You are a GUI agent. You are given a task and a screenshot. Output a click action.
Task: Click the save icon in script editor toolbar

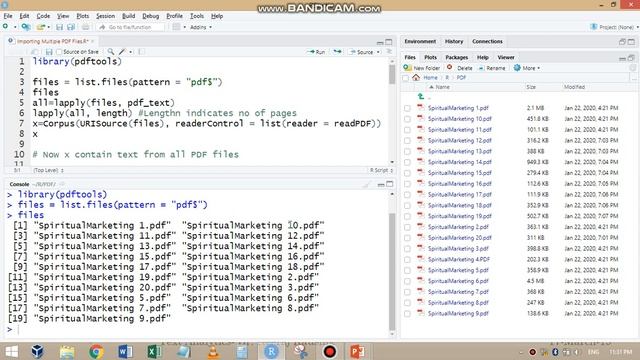coord(49,52)
